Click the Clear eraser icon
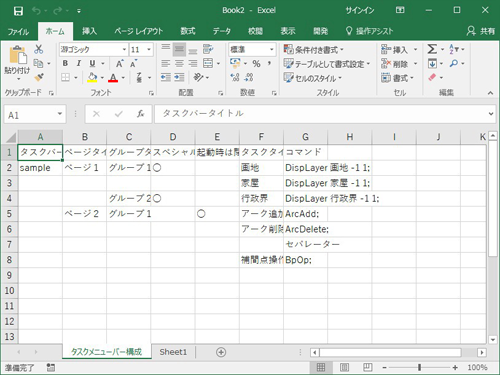Screen dimensions: 500x375 point(432,77)
